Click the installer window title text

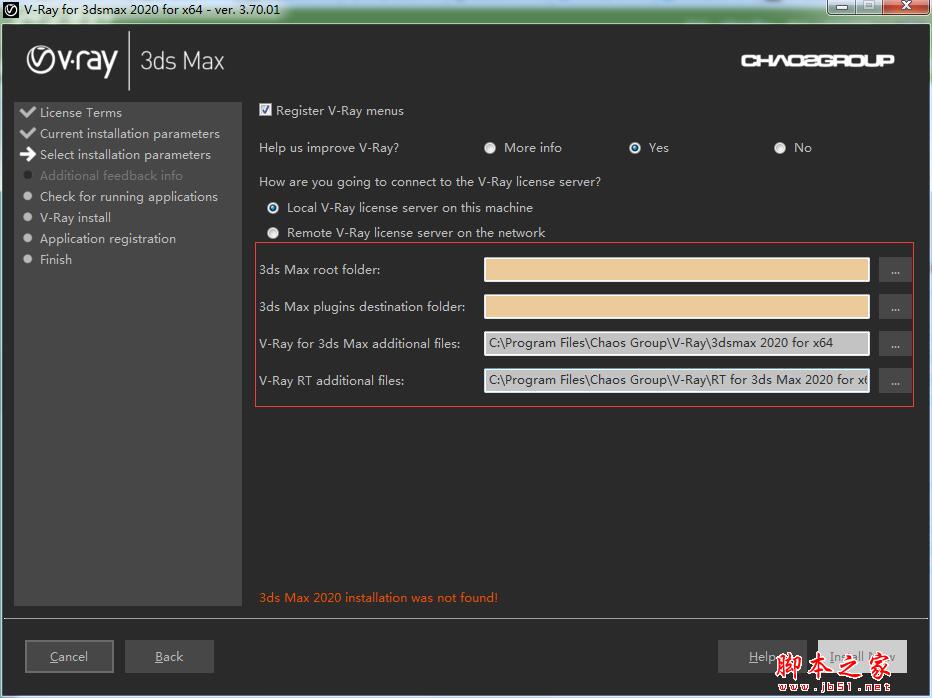[152, 10]
